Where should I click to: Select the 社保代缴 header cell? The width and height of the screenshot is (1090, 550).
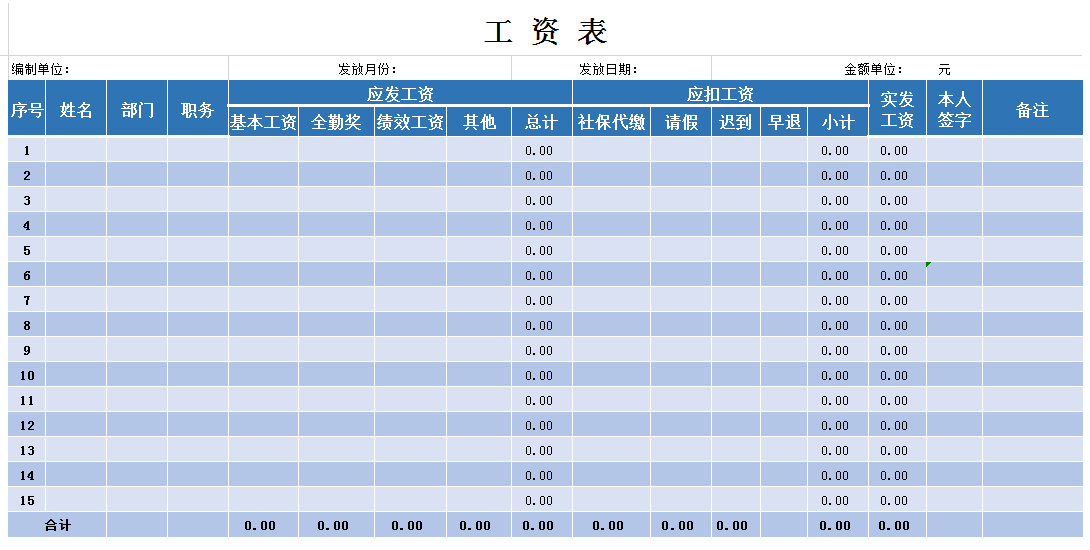point(612,122)
